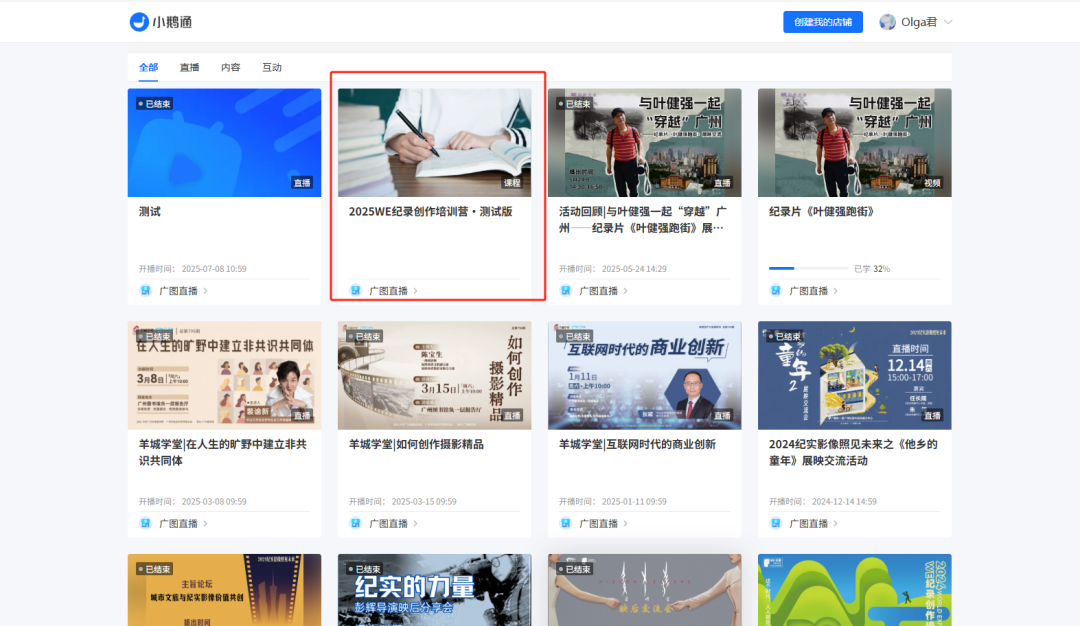The width and height of the screenshot is (1080, 626).
Task: Click the 视频 tag on 叶健强跑街 thumbnail
Action: (x=933, y=183)
